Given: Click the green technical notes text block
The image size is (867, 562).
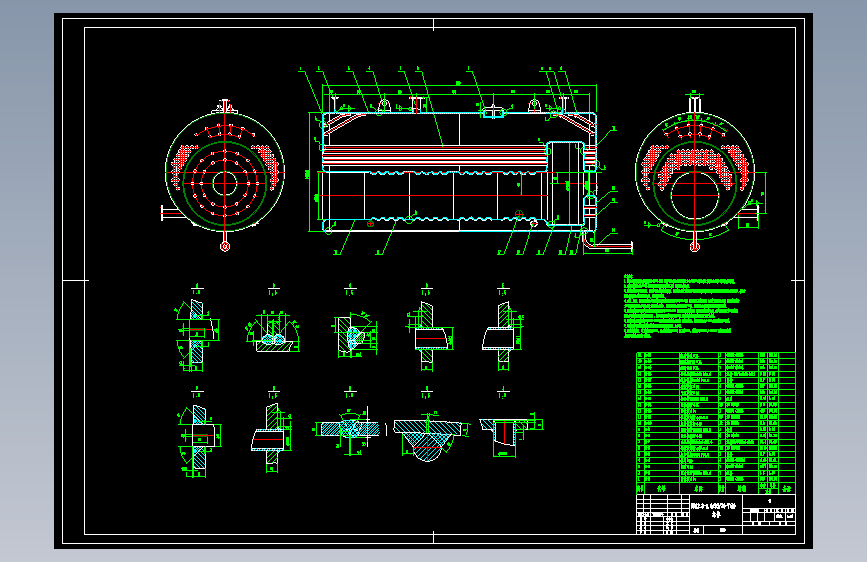Looking at the screenshot, I should coord(685,306).
